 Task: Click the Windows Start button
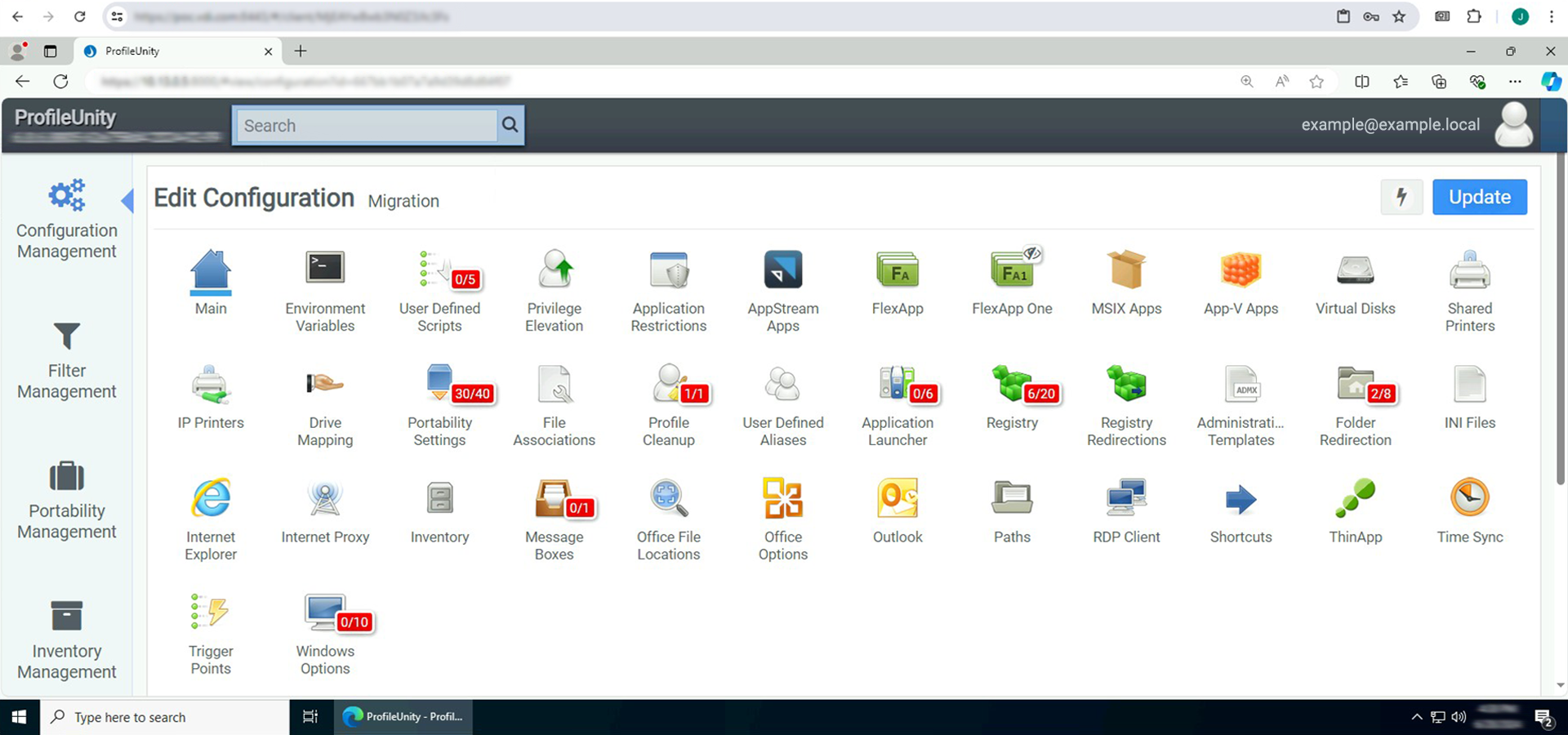click(20, 717)
